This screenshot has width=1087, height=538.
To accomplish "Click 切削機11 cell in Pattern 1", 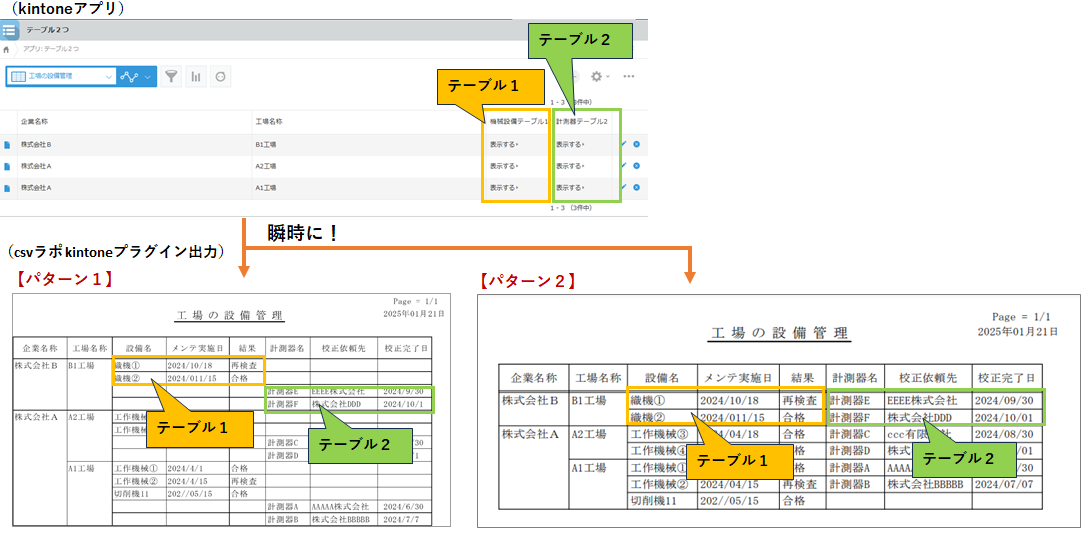I will click(131, 494).
